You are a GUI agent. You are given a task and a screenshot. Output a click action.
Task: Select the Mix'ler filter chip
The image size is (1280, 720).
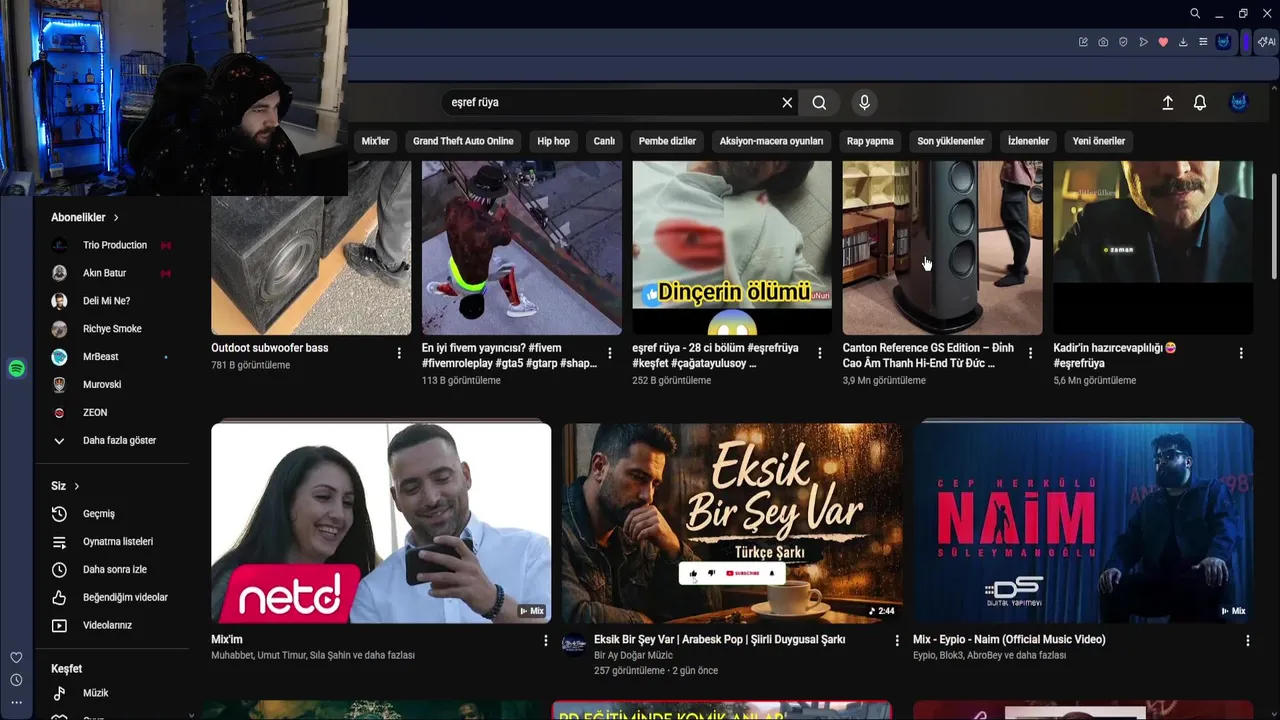[375, 141]
